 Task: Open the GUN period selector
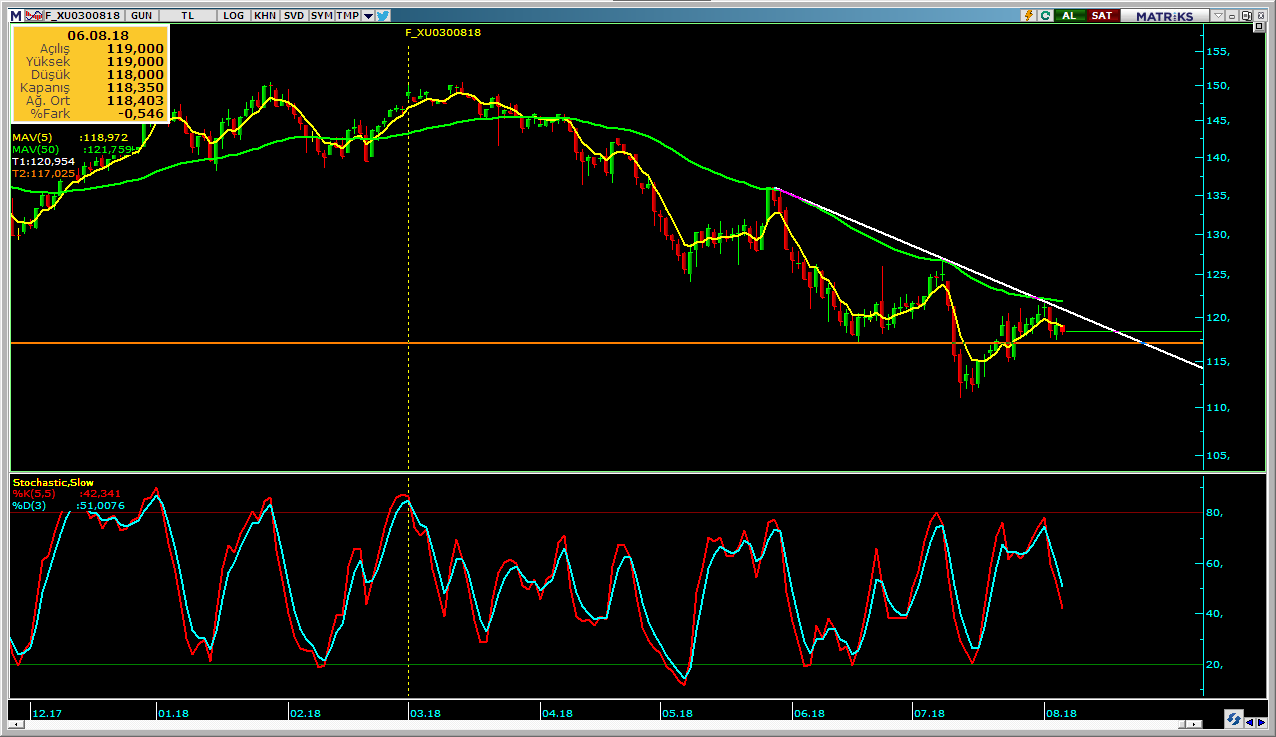[142, 16]
